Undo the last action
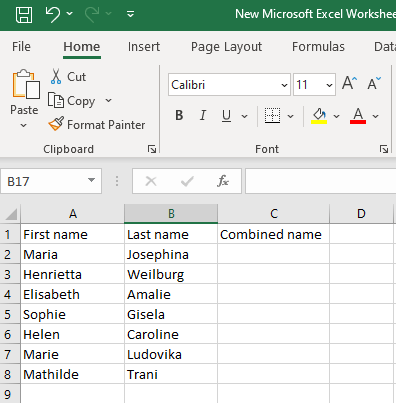Image resolution: width=396 pixels, height=403 pixels. (x=53, y=15)
